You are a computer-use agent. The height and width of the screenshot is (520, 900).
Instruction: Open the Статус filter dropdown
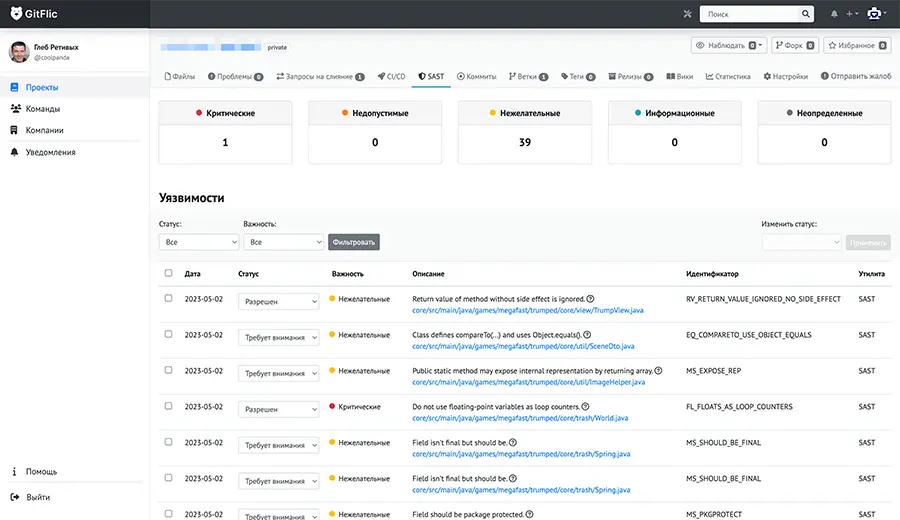(199, 242)
